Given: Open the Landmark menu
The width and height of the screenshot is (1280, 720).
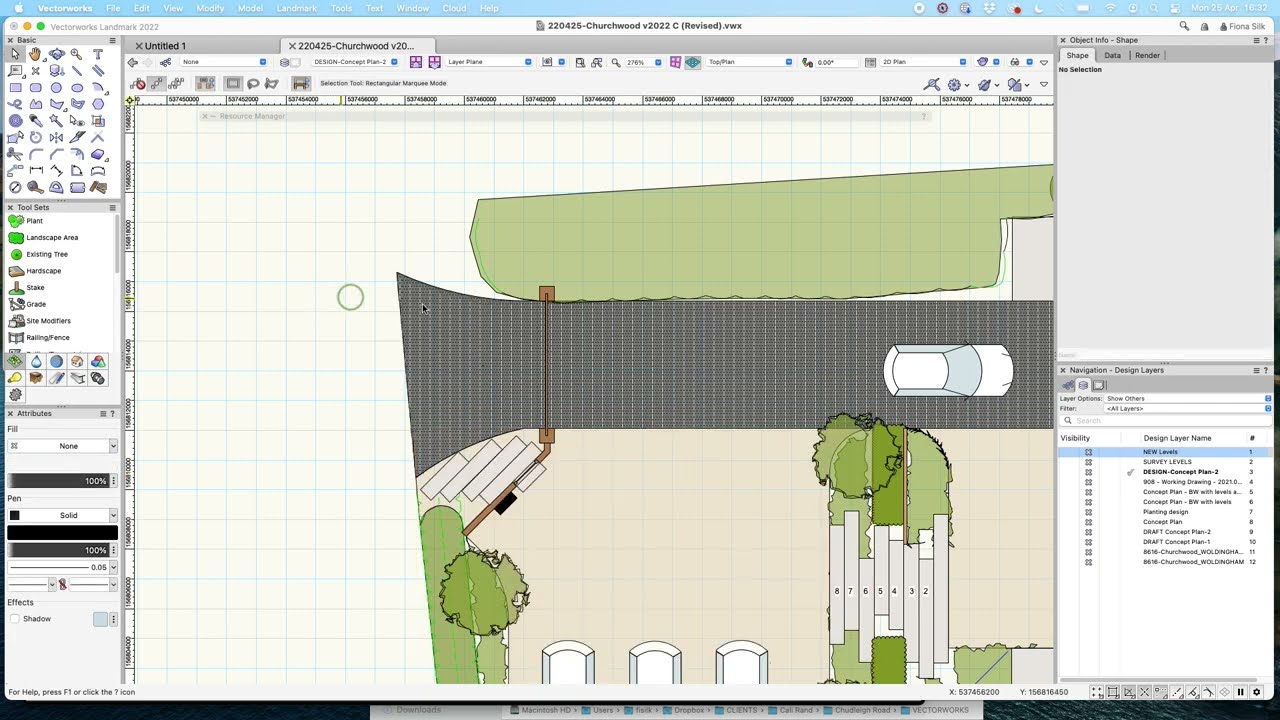Looking at the screenshot, I should pos(297,8).
